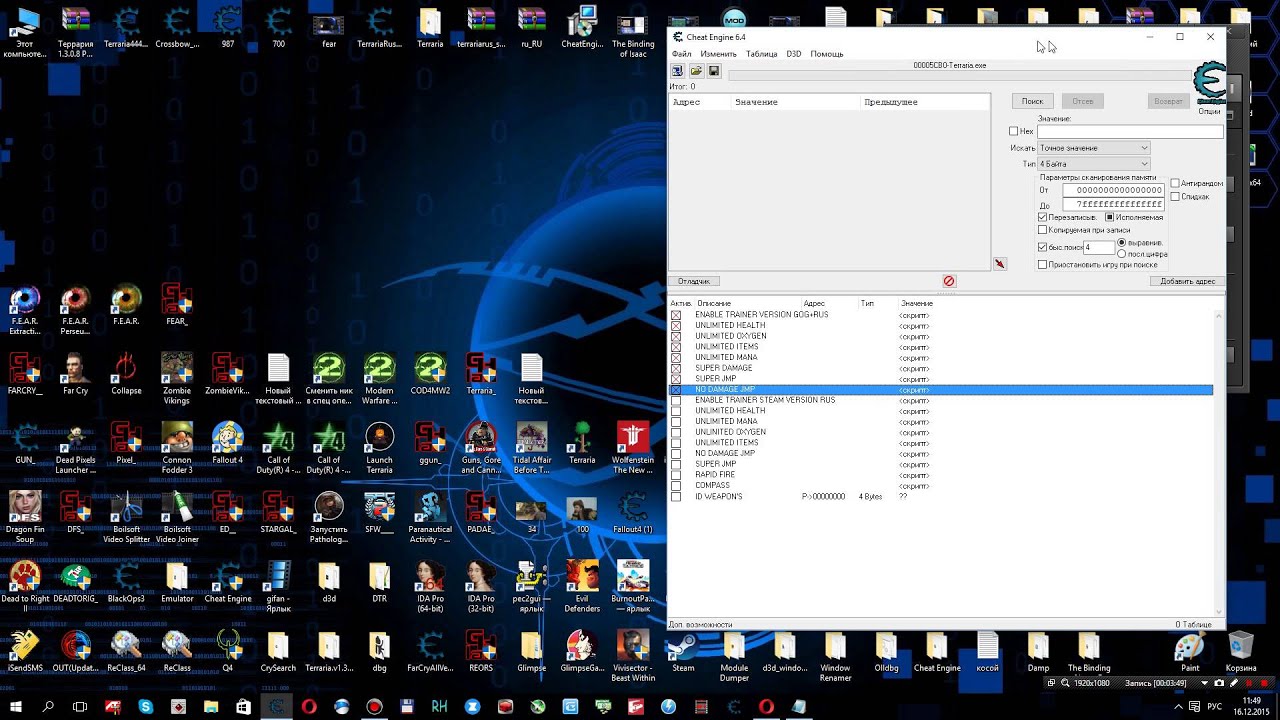Open the Помощь menu
The height and width of the screenshot is (720, 1280).
click(x=827, y=54)
